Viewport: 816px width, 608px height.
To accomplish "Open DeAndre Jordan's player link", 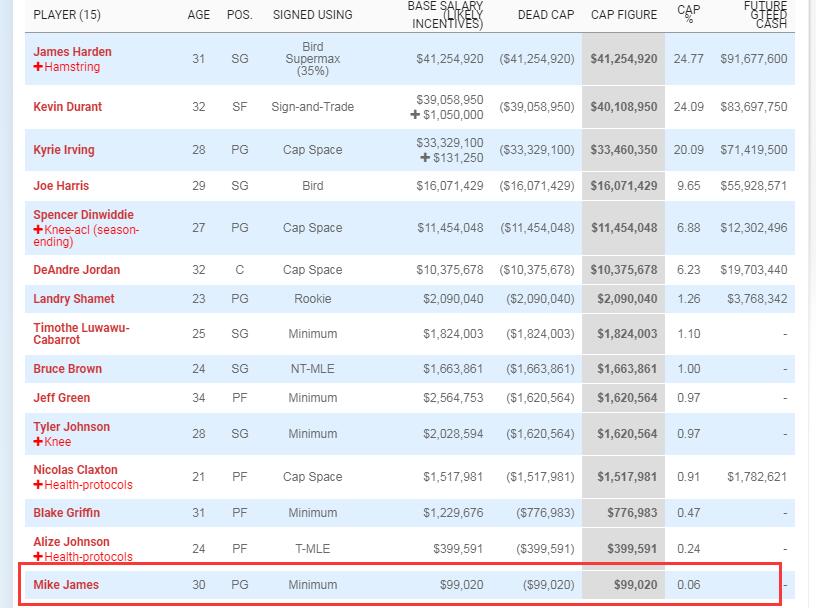I will coord(76,270).
